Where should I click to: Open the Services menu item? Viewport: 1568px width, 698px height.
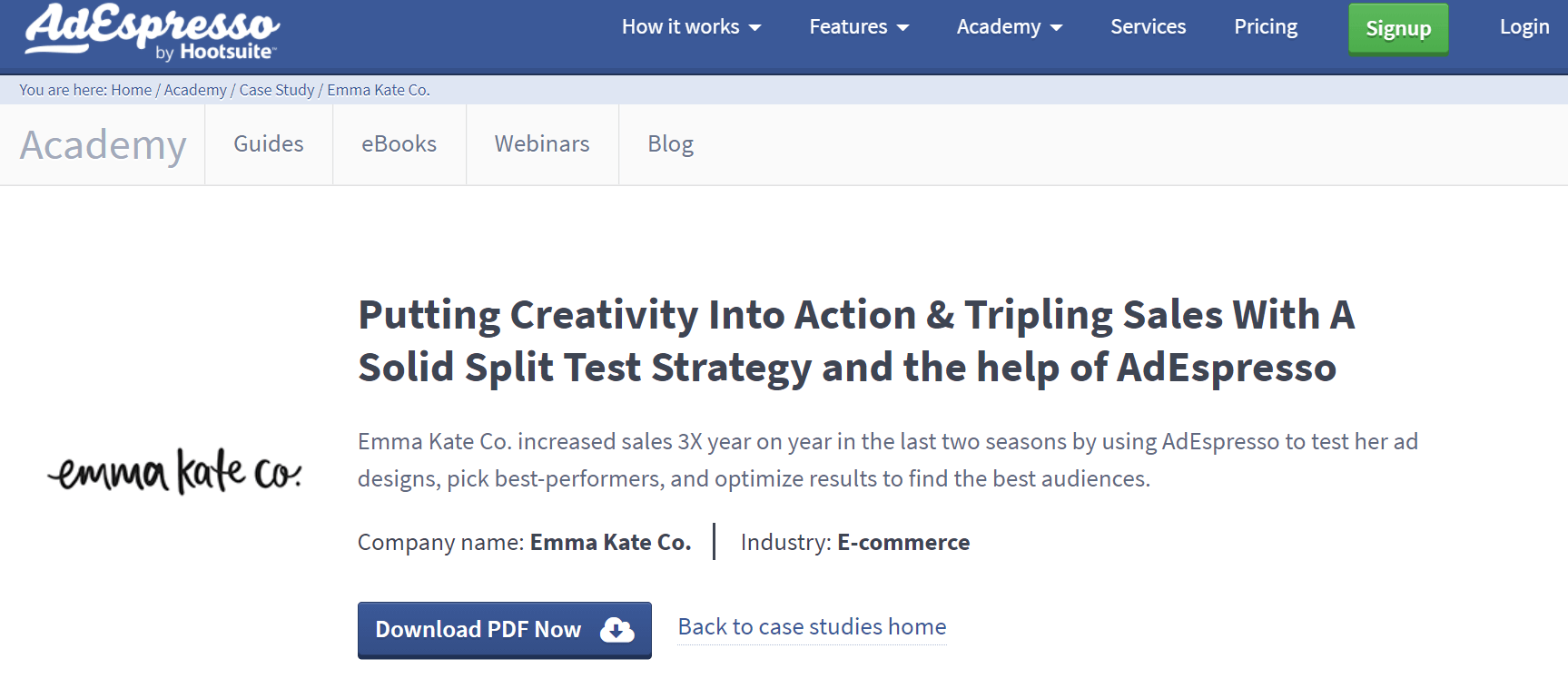1148,27
